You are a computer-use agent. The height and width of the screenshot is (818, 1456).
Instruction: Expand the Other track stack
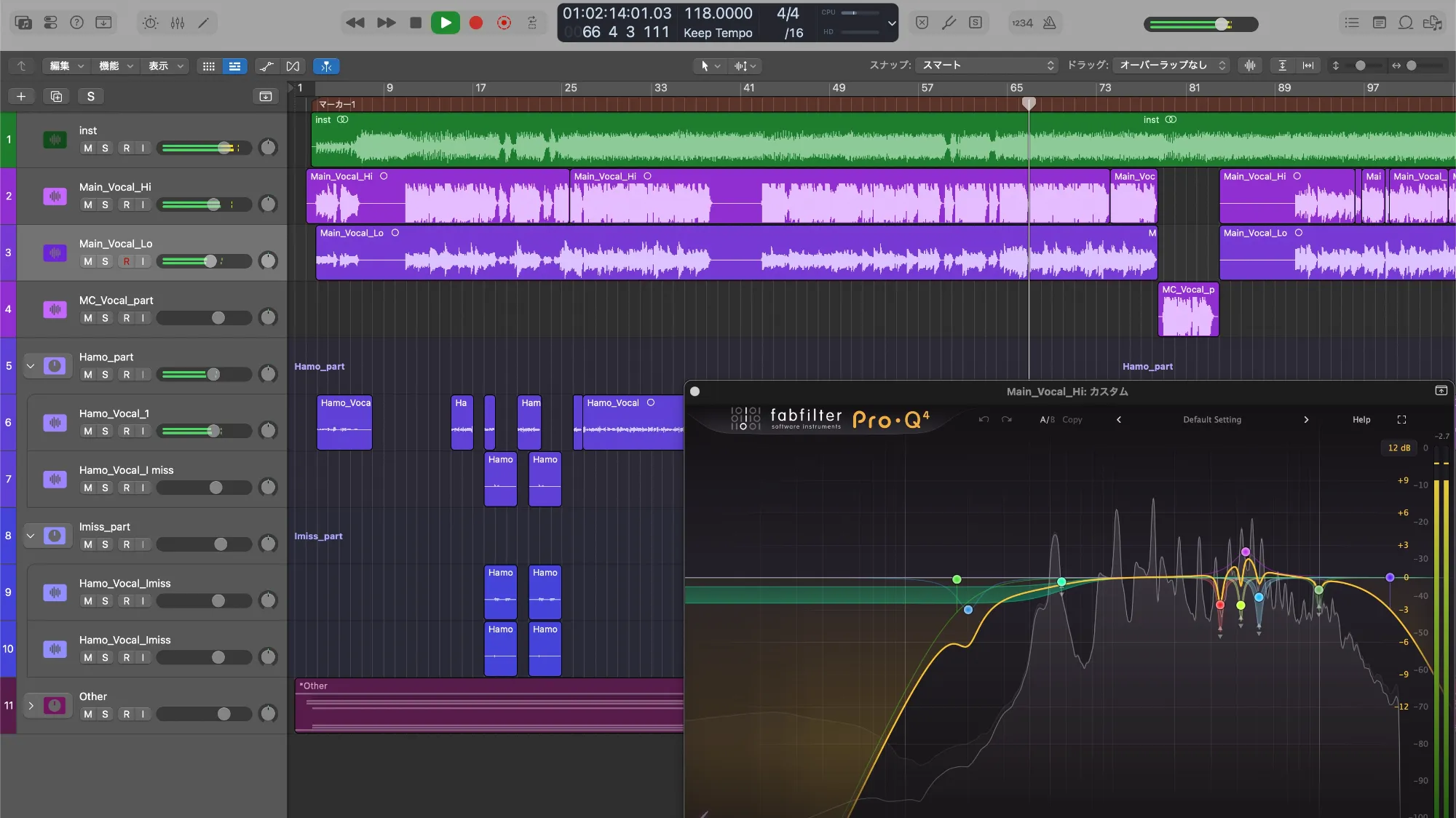tap(31, 705)
